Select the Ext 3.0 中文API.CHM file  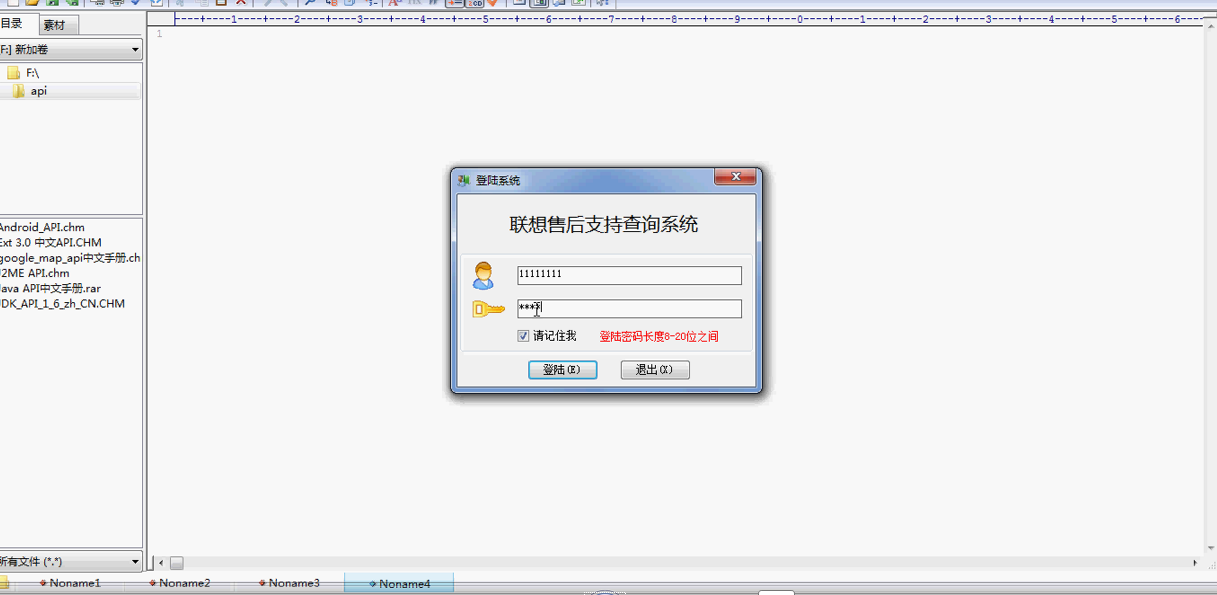click(50, 242)
